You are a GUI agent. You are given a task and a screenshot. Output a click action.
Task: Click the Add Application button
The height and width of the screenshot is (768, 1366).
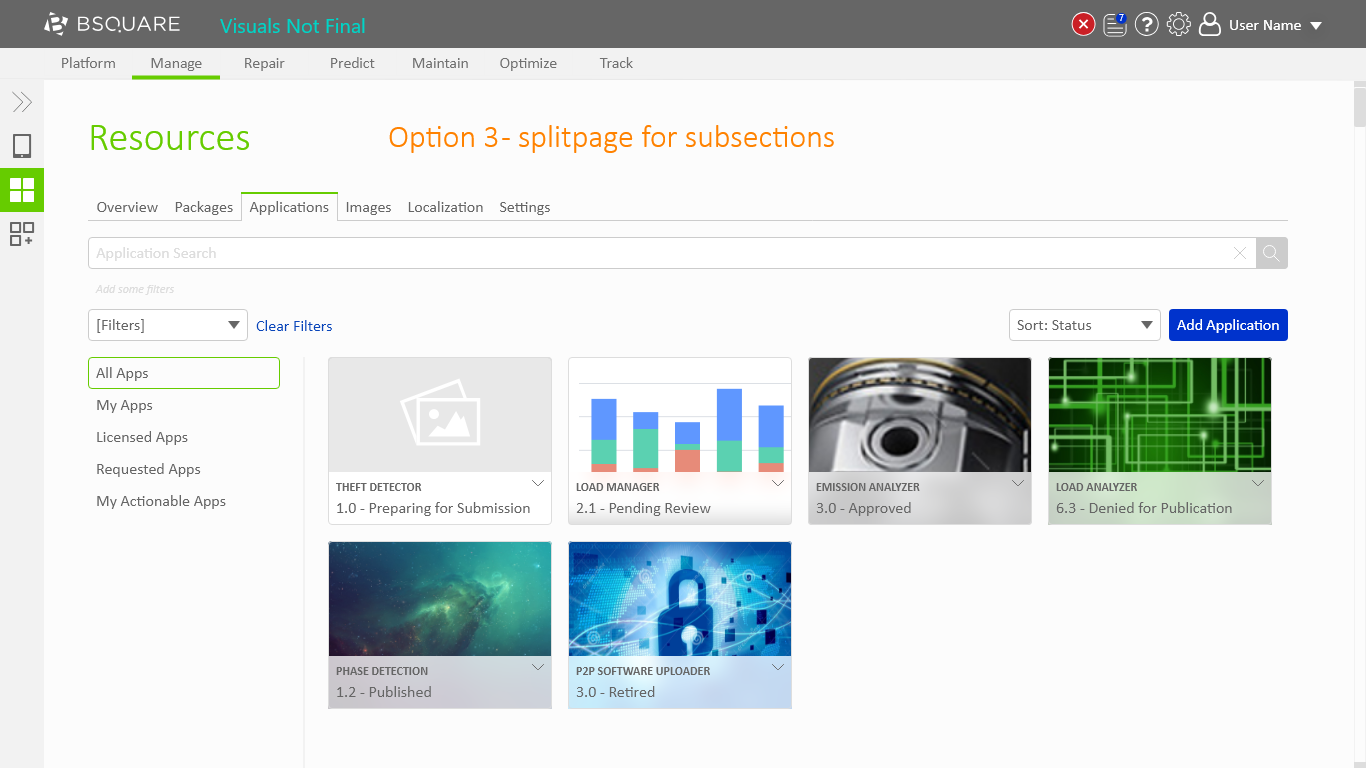[1227, 325]
